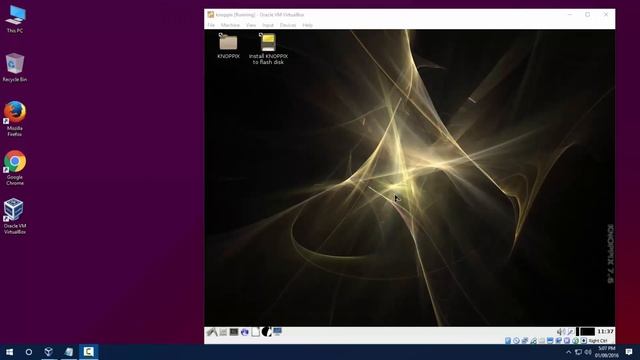The image size is (640, 360).
Task: Click the VirtualBox display status indicator
Action: click(x=550, y=340)
